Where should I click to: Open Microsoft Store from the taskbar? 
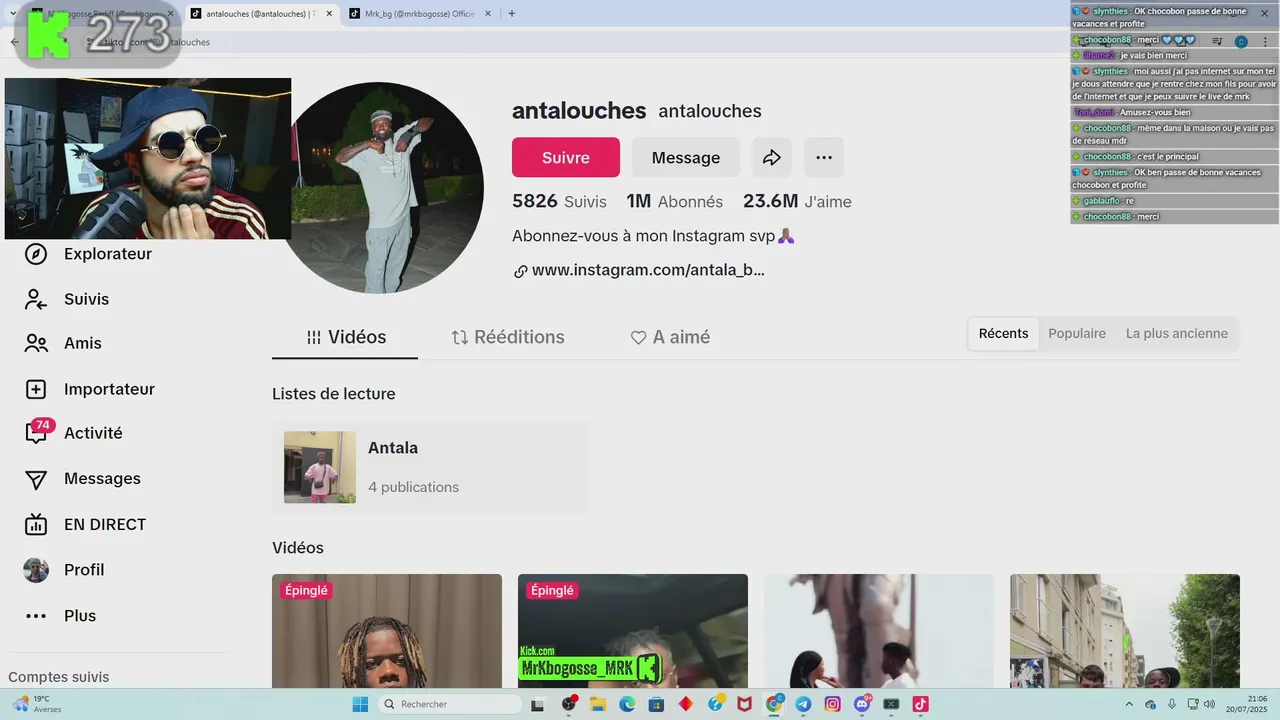click(x=656, y=704)
